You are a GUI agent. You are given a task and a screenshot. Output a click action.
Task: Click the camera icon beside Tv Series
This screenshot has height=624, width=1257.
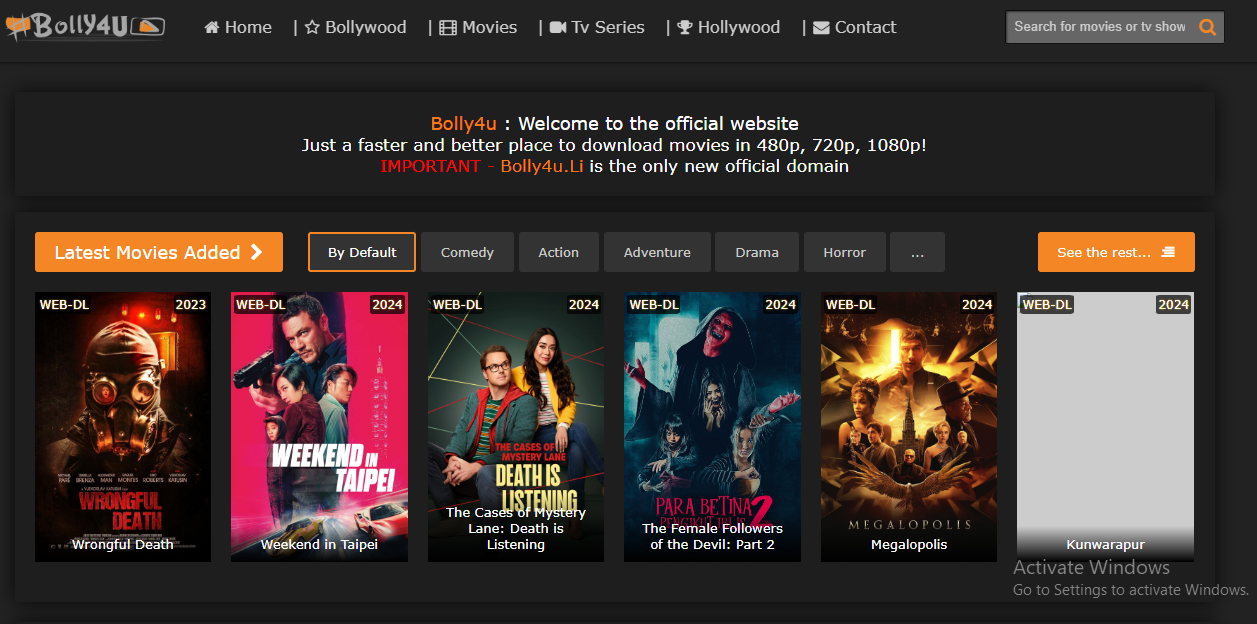[x=558, y=27]
